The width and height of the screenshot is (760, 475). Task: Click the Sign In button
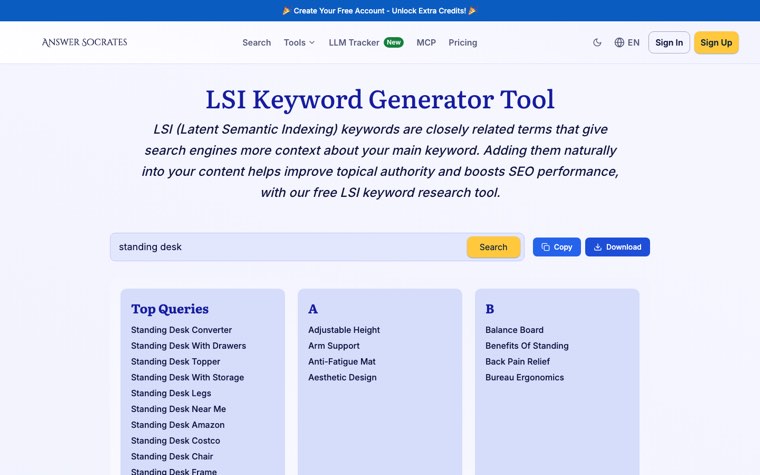(x=669, y=43)
